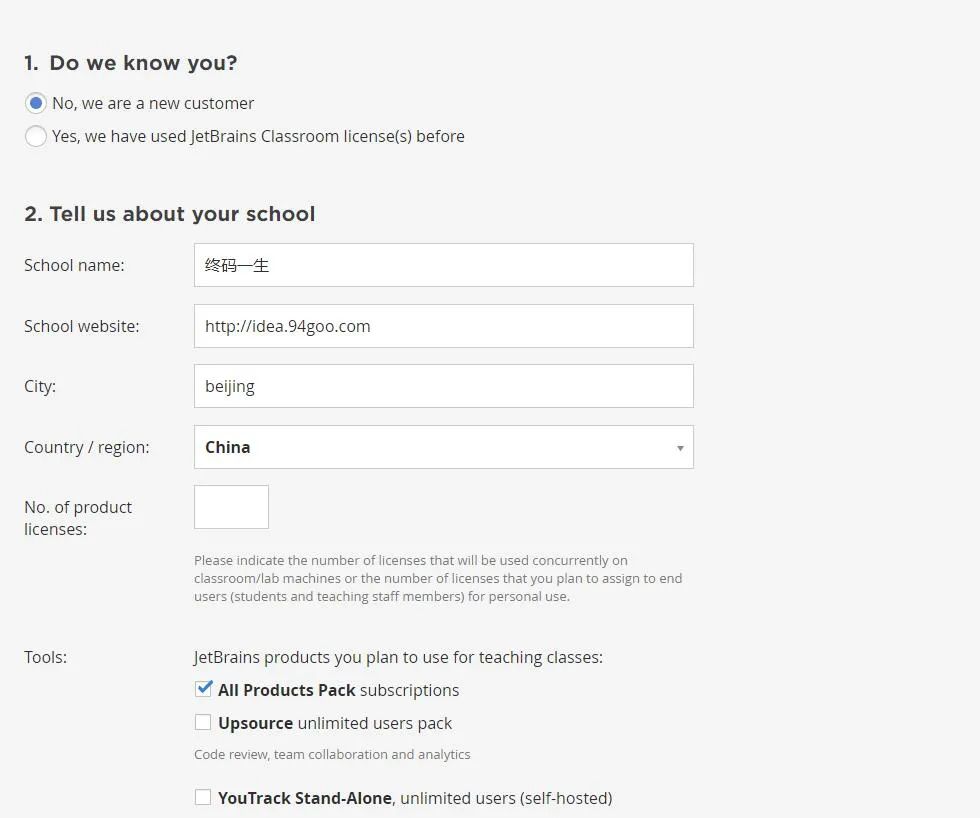Click the '1. Do we know you?' heading

pos(131,63)
